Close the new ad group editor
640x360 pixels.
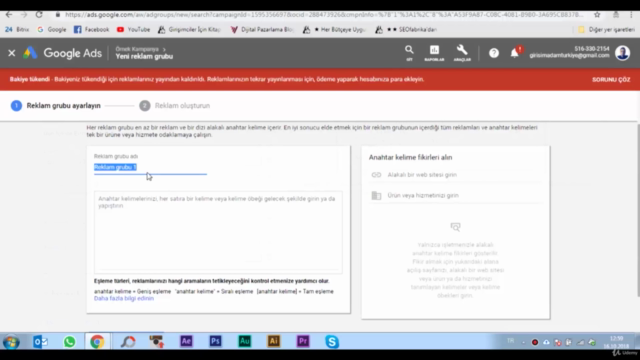pos(11,53)
